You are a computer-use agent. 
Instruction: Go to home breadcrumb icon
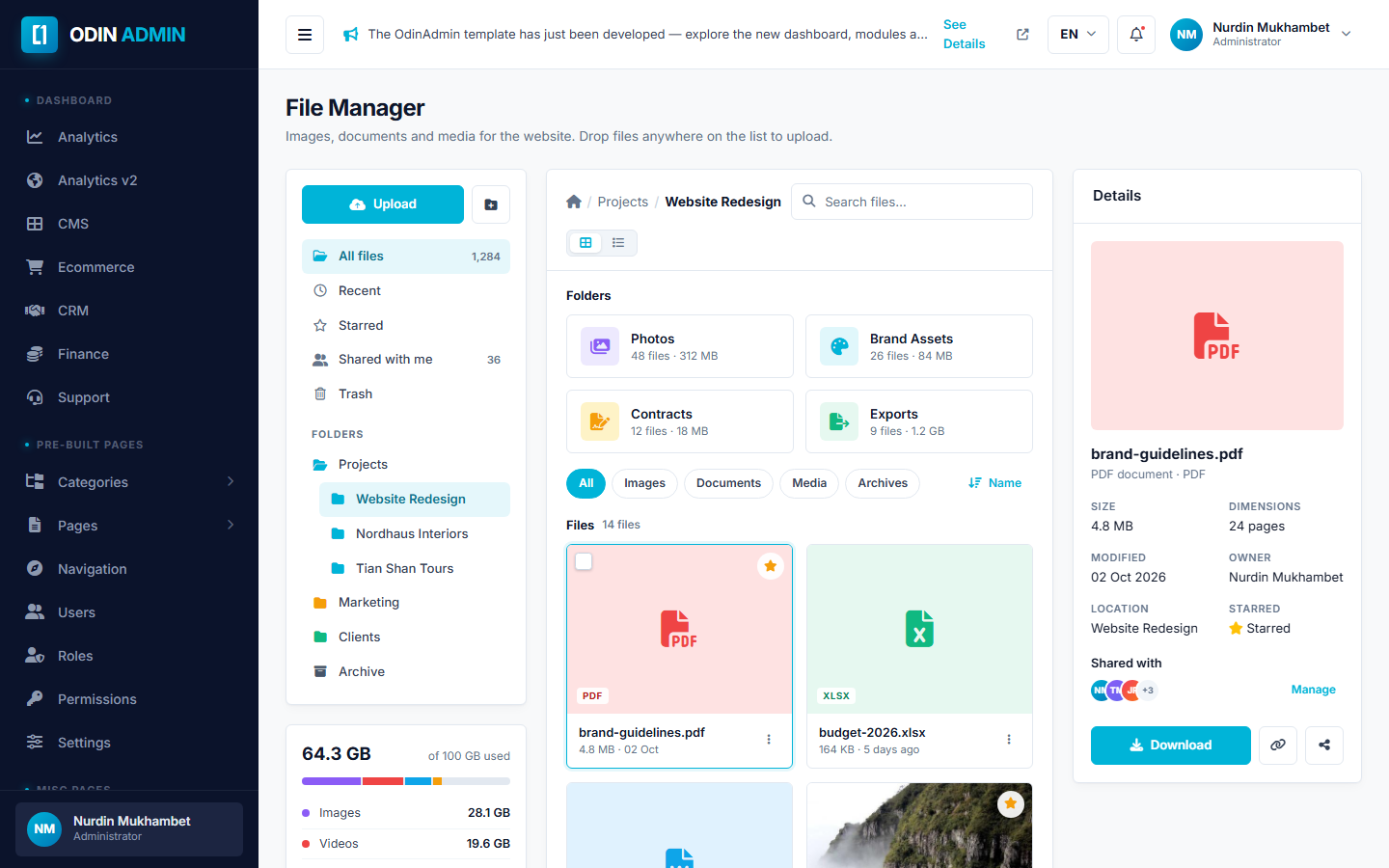(574, 202)
